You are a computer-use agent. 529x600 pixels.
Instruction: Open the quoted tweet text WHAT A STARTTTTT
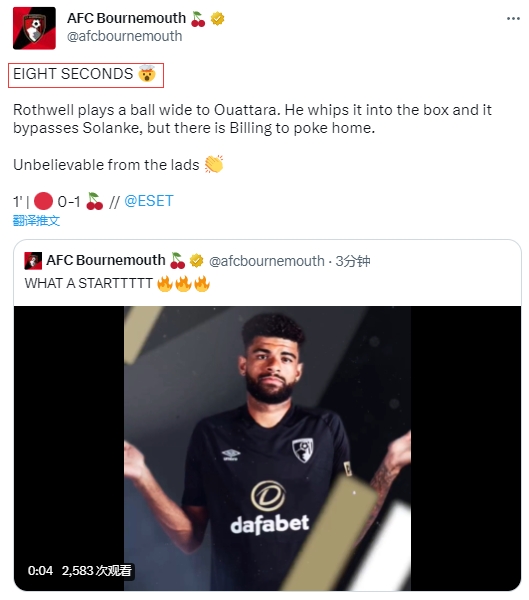tap(88, 284)
